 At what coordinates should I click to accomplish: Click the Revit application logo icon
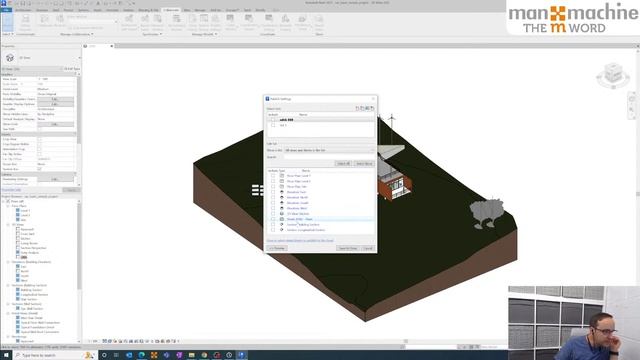(3, 3)
